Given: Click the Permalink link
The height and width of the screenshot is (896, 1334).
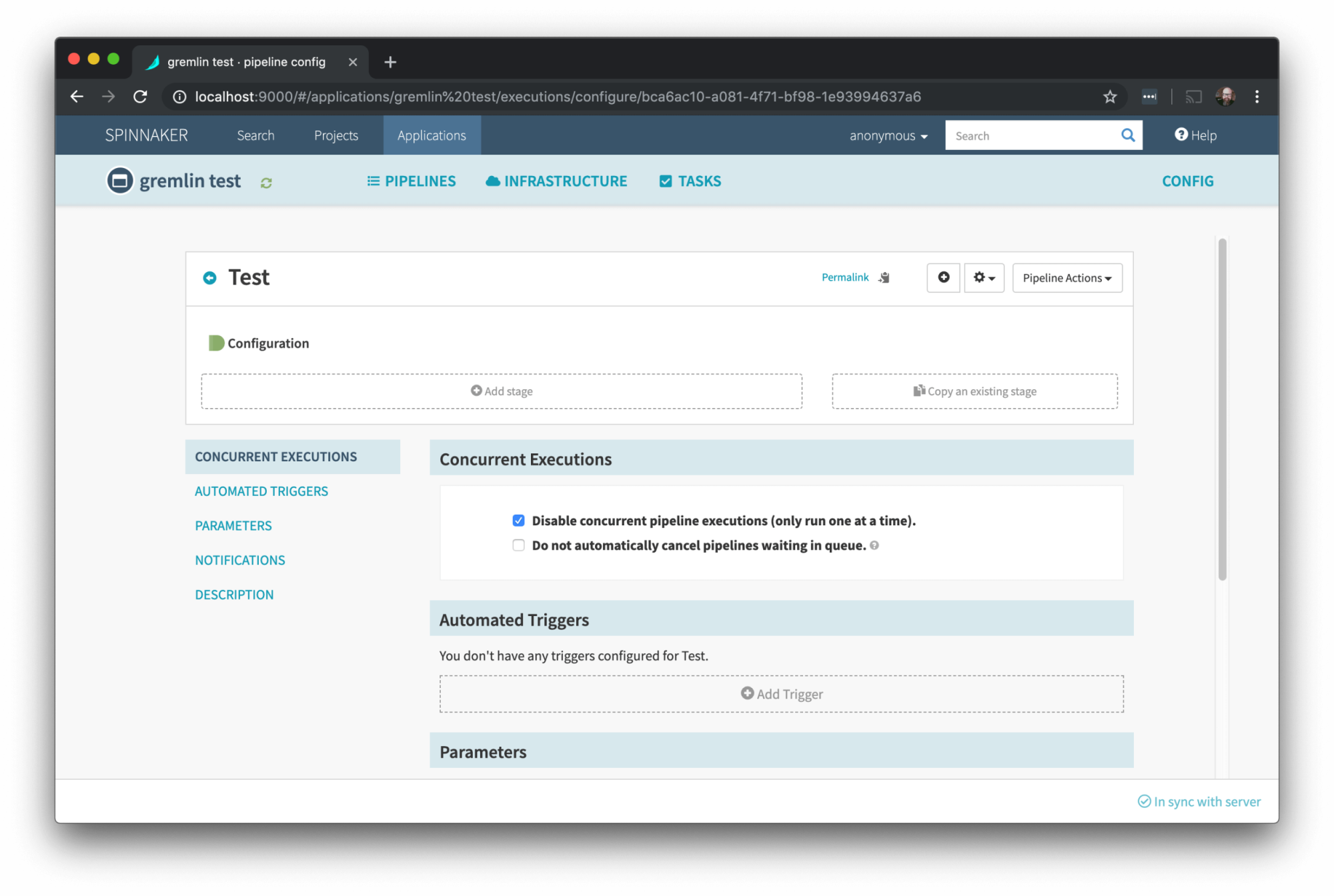Looking at the screenshot, I should click(x=843, y=277).
